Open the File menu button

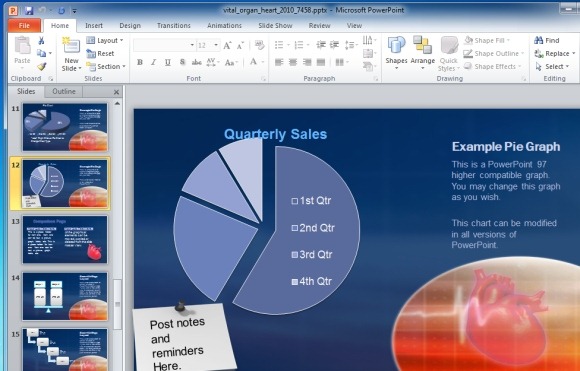24,26
